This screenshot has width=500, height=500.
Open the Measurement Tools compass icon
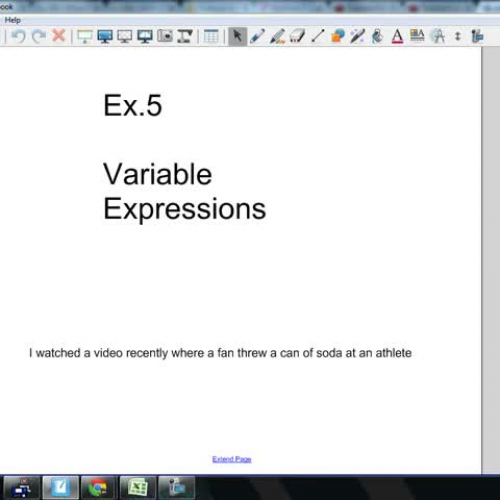coord(438,36)
